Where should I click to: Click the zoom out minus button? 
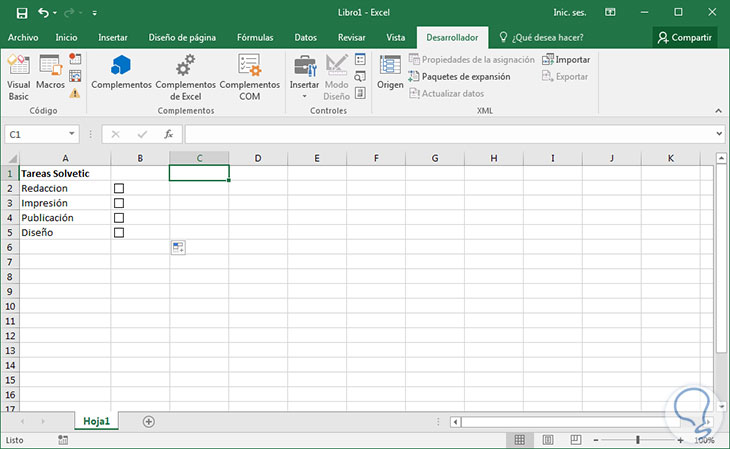point(596,440)
